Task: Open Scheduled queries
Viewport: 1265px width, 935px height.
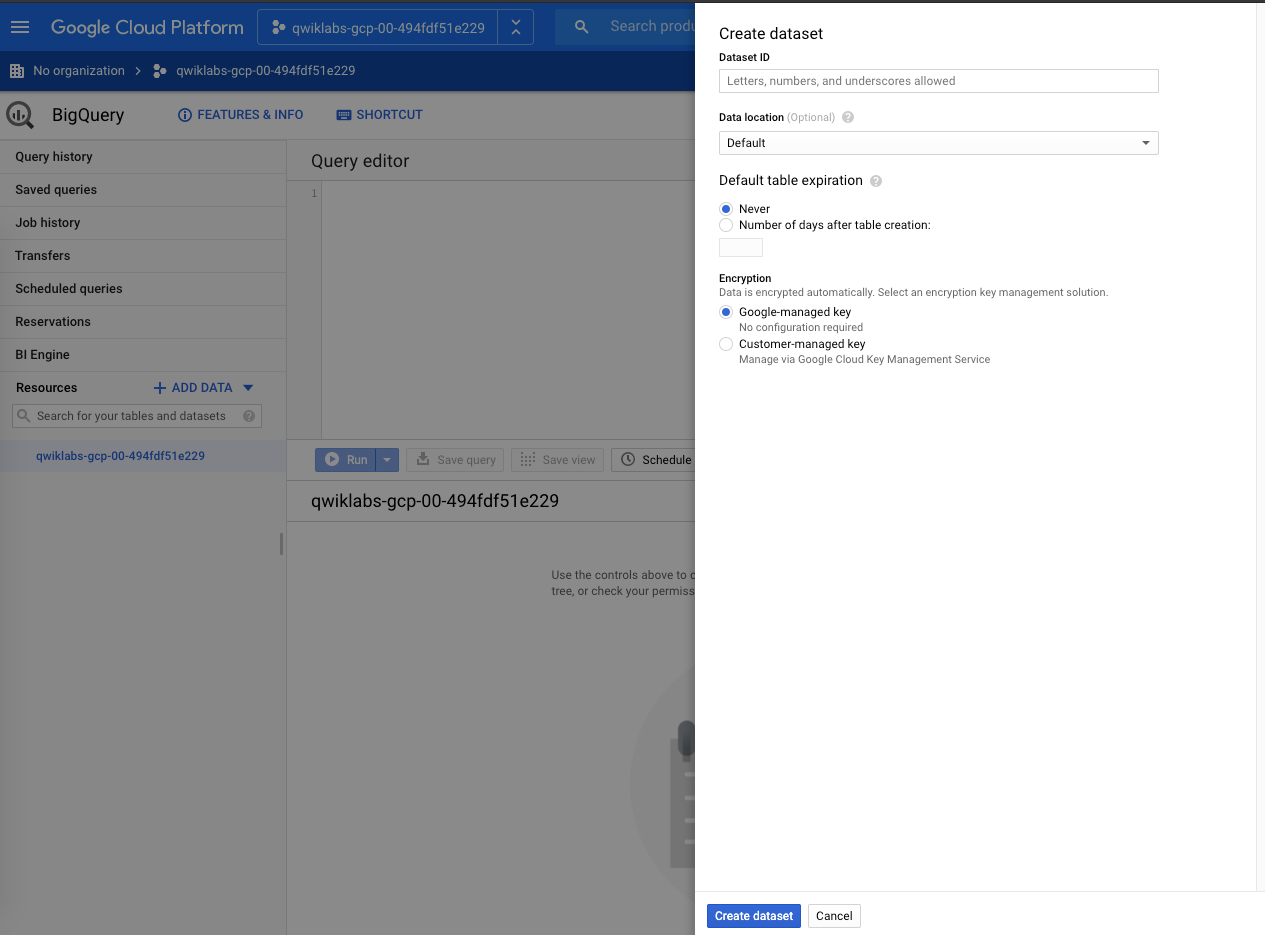Action: 143,289
